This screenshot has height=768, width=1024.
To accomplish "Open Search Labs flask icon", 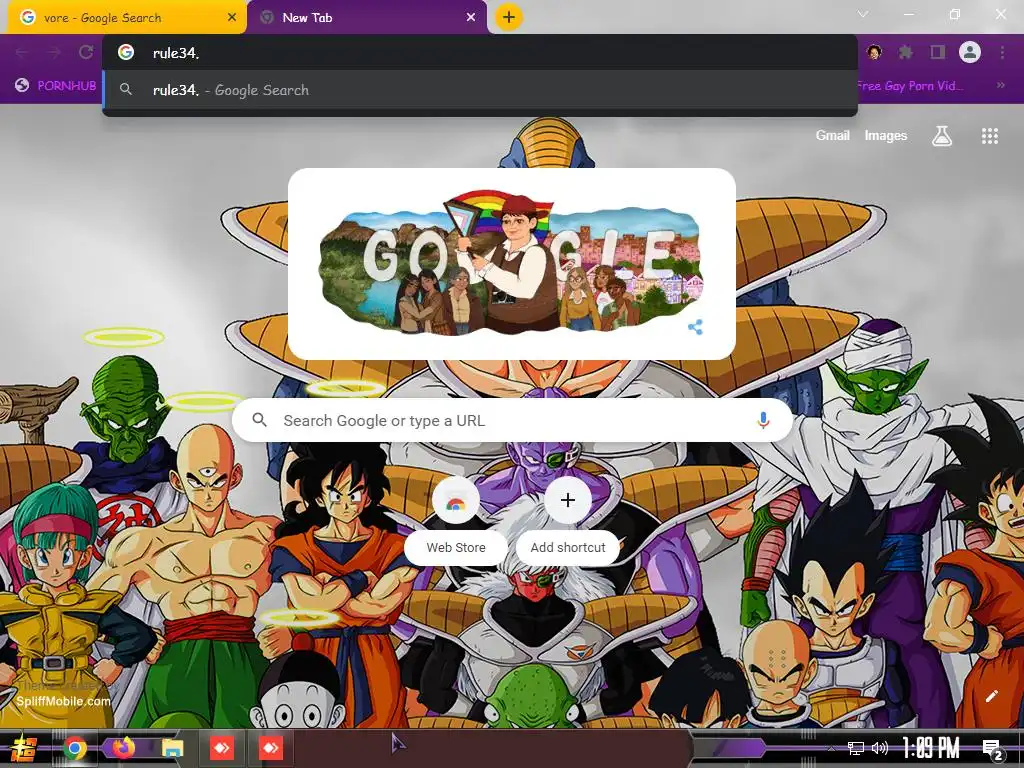I will (x=942, y=136).
